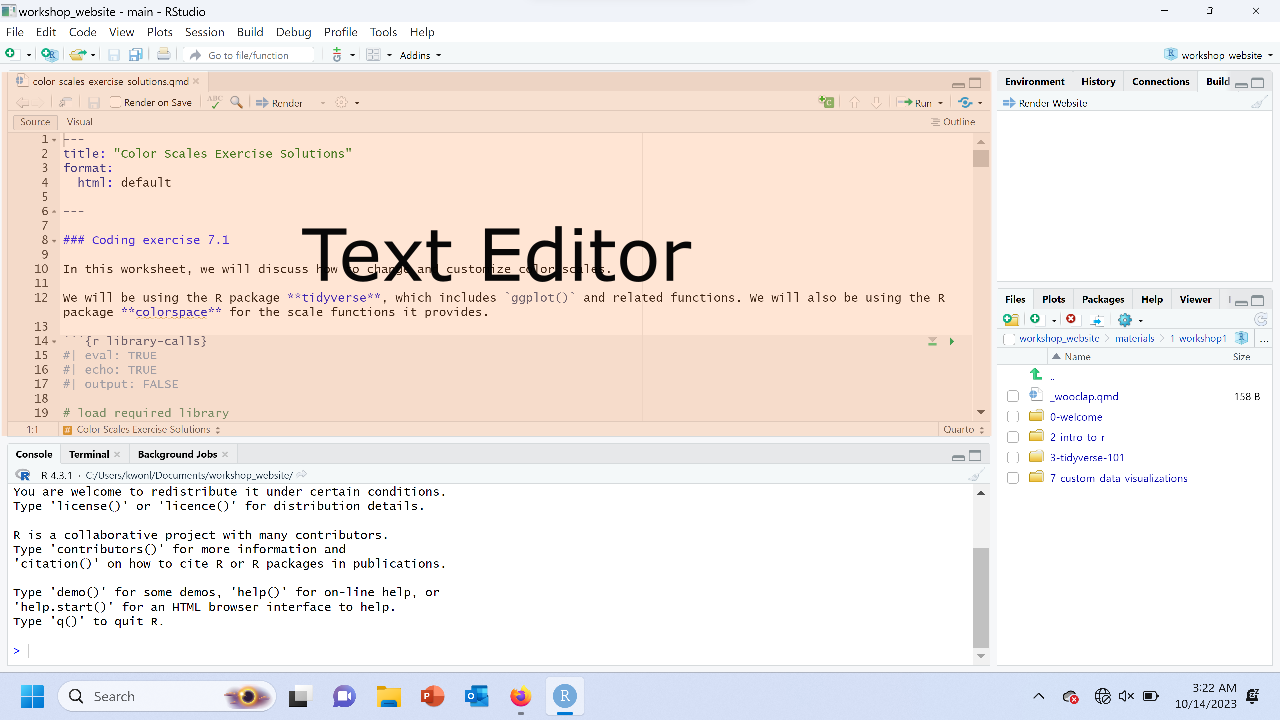Open the Session menu
This screenshot has height=720, width=1280.
click(204, 32)
